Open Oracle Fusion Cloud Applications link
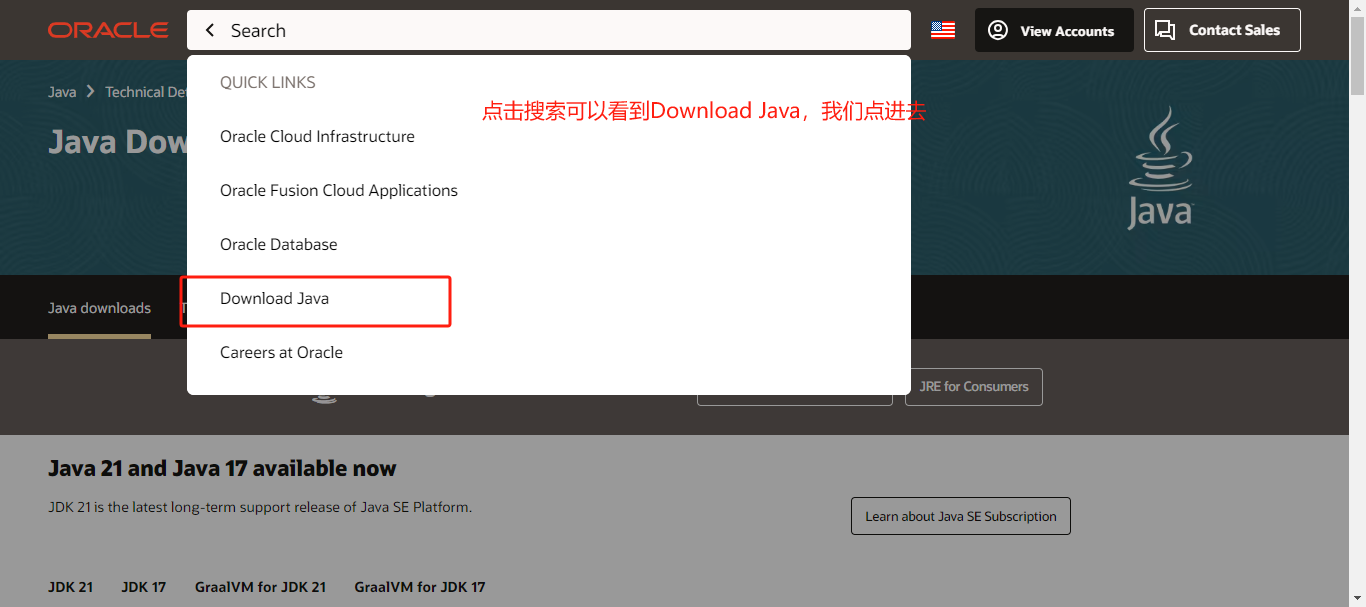The height and width of the screenshot is (607, 1366). [339, 190]
